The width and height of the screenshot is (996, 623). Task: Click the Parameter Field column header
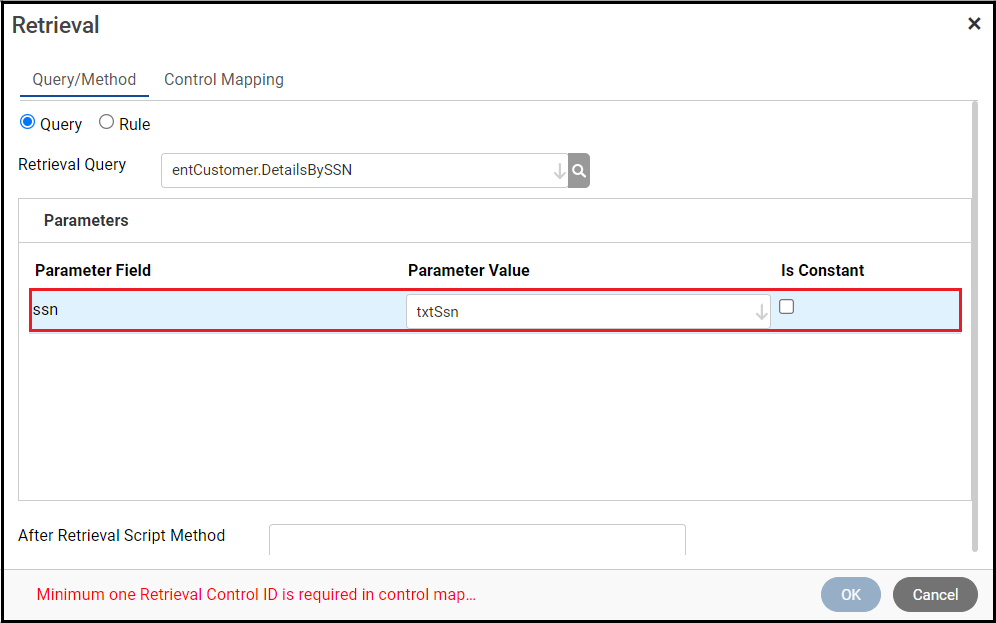(93, 270)
